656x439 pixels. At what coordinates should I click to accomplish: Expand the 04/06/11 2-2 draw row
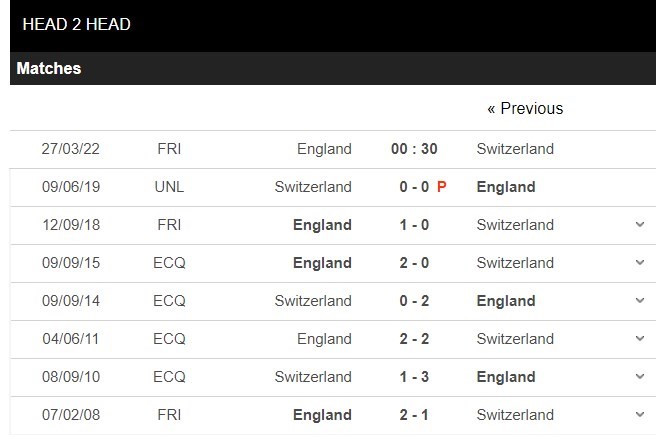coord(640,339)
